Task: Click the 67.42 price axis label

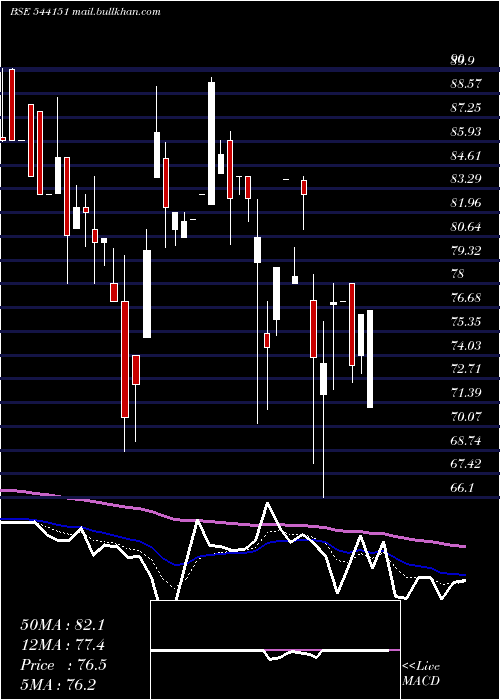Action: 467,464
